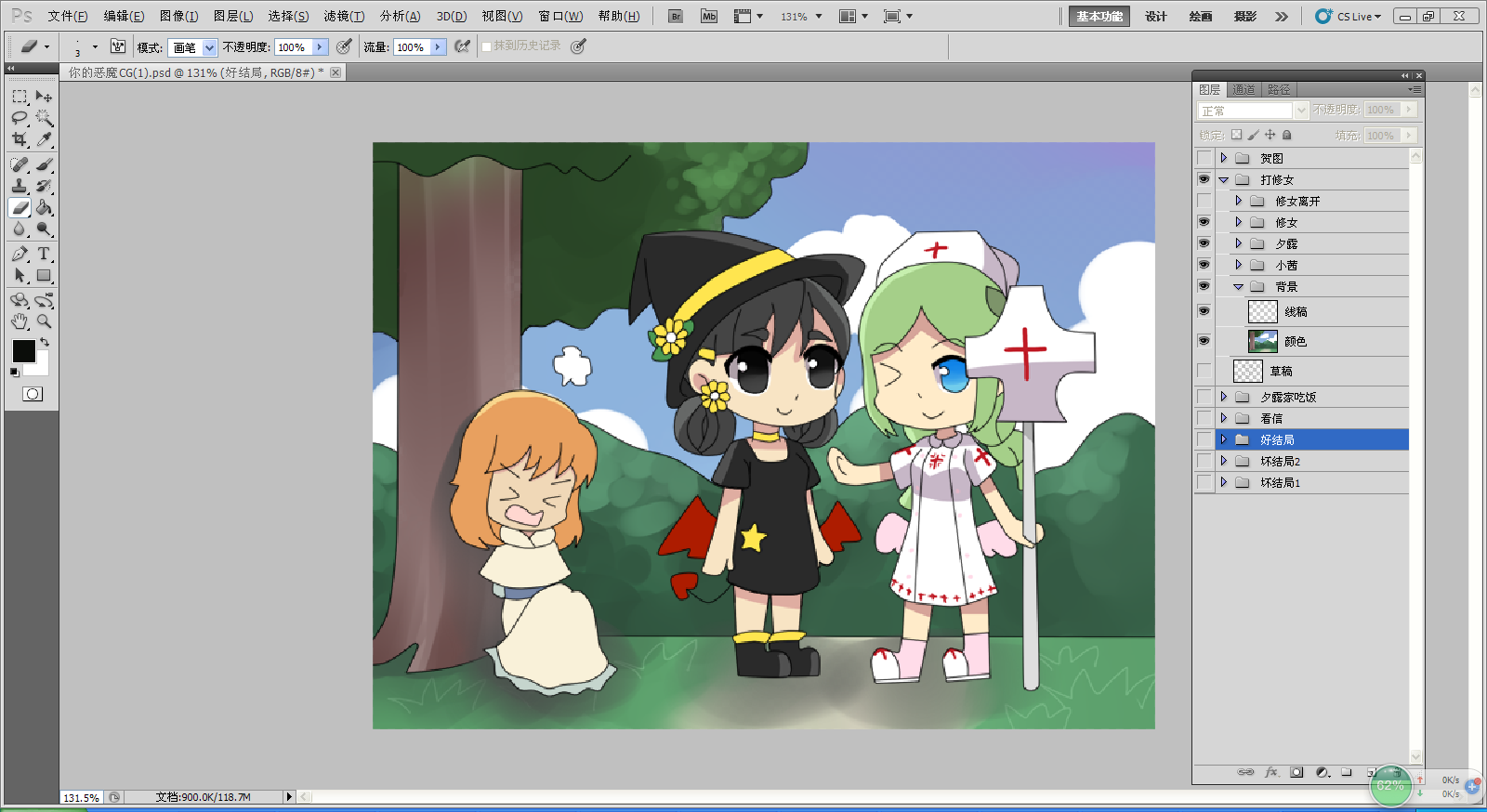Image resolution: width=1487 pixels, height=812 pixels.
Task: Choose the 绘画 workspace
Action: point(1201,17)
